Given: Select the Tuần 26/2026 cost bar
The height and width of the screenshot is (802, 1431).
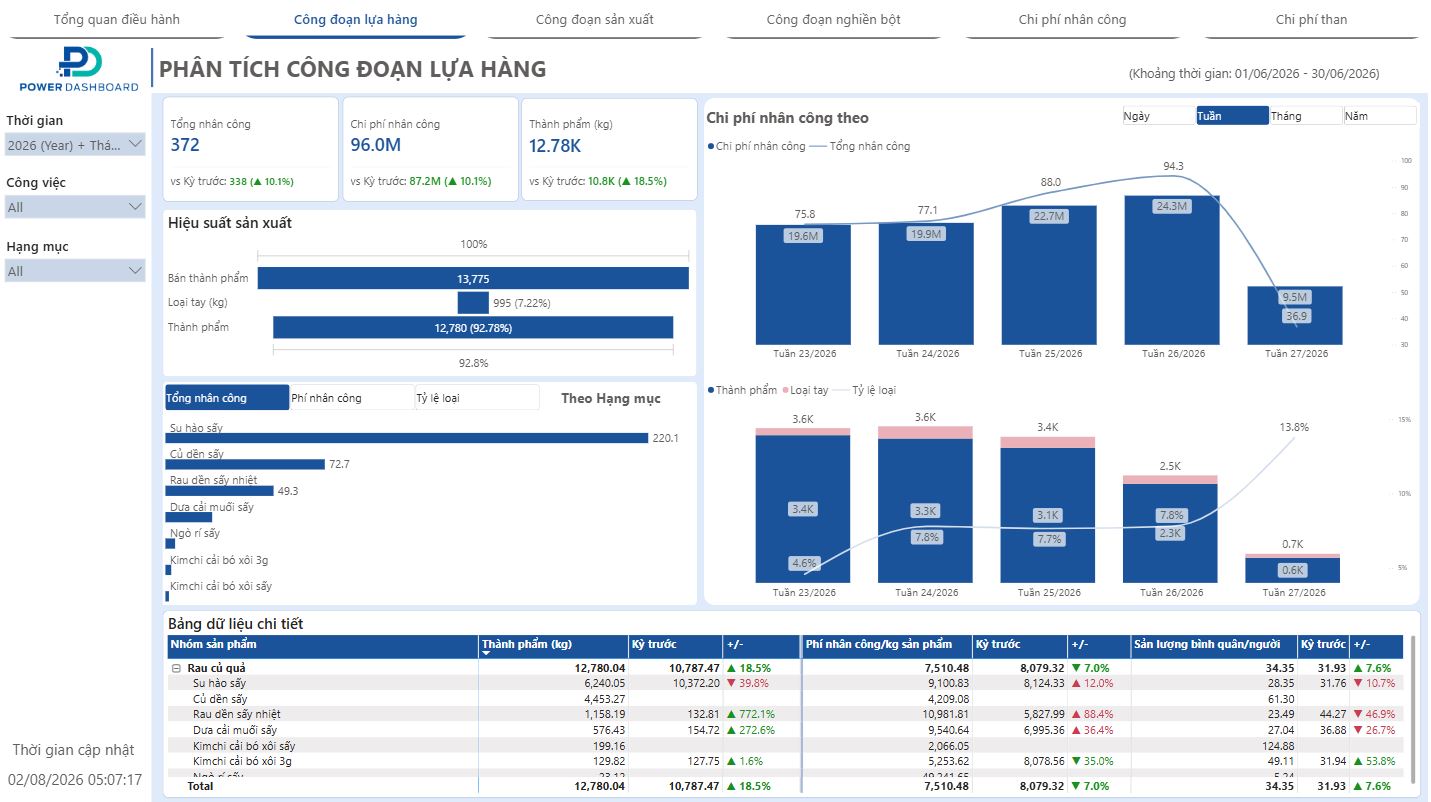Looking at the screenshot, I should 1173,270.
